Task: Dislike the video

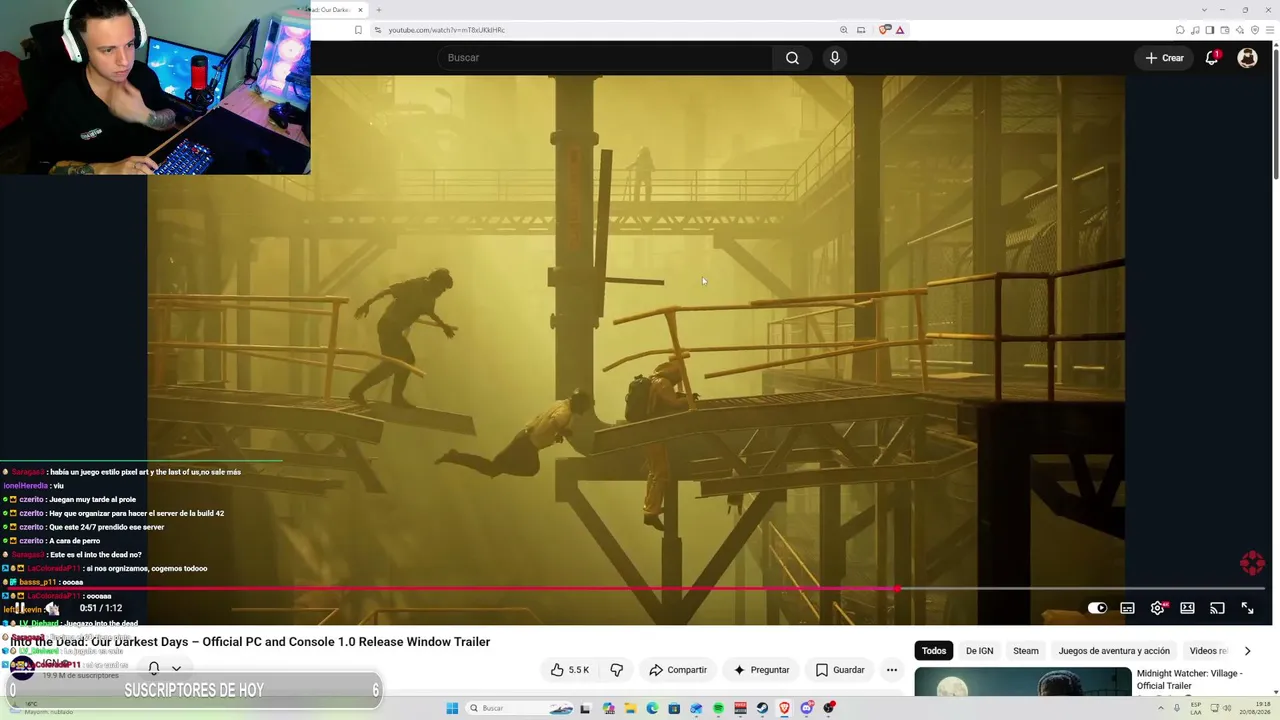Action: (x=616, y=670)
